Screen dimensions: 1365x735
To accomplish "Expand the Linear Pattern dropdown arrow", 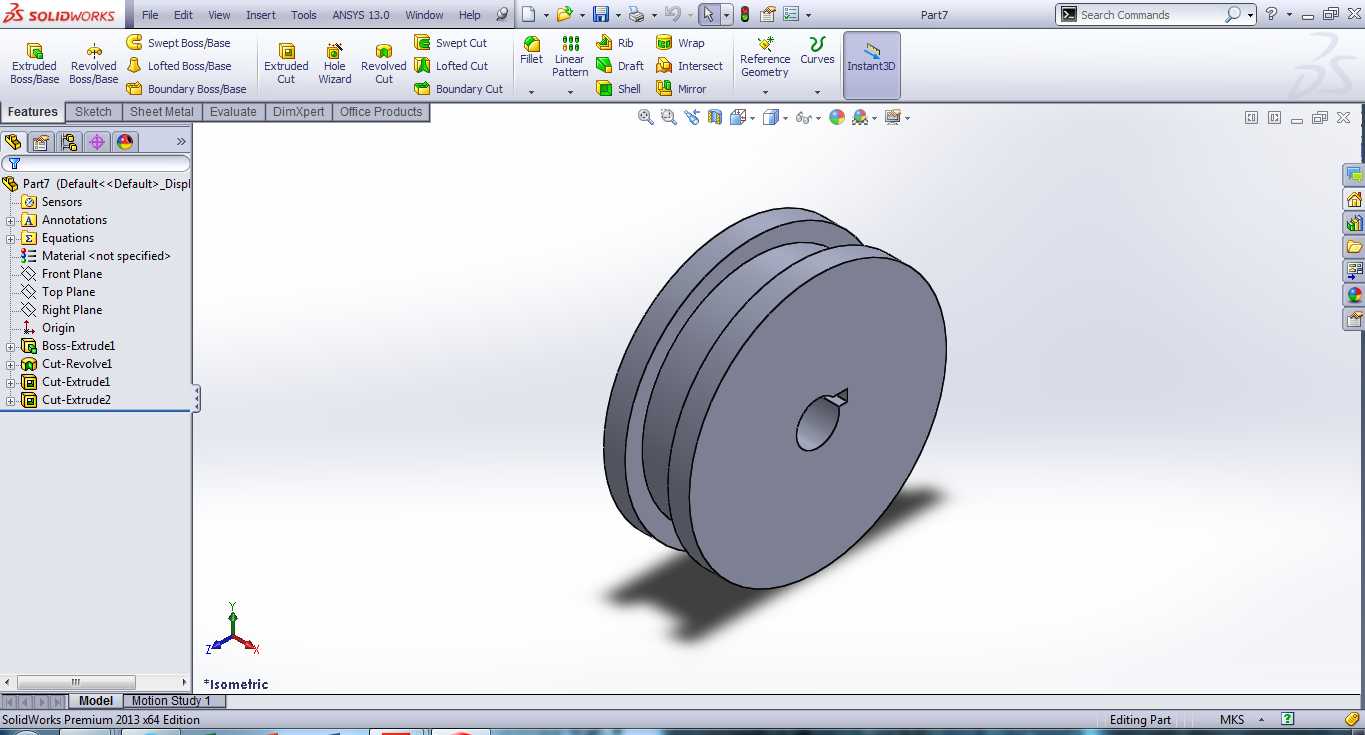I will coord(570,92).
